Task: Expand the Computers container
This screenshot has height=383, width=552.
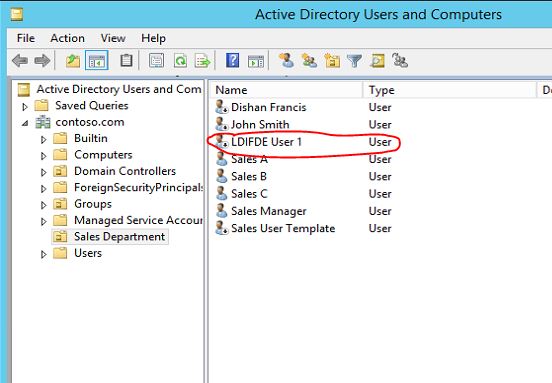Action: (43, 156)
